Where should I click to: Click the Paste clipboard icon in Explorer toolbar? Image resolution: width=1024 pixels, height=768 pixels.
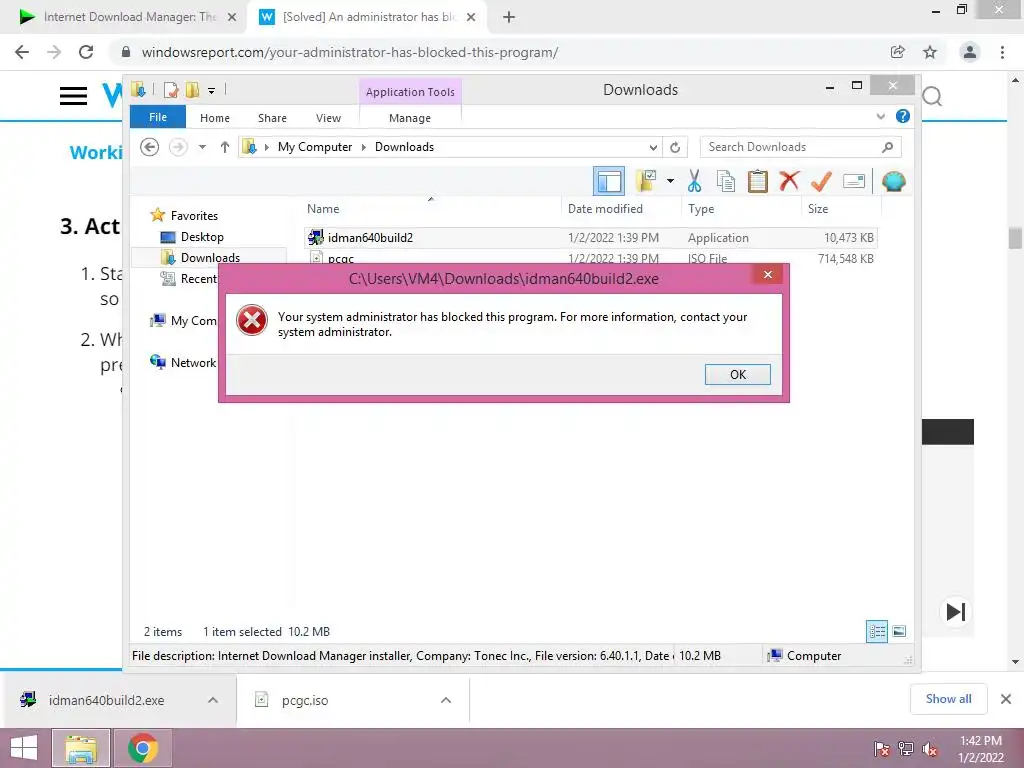click(758, 181)
